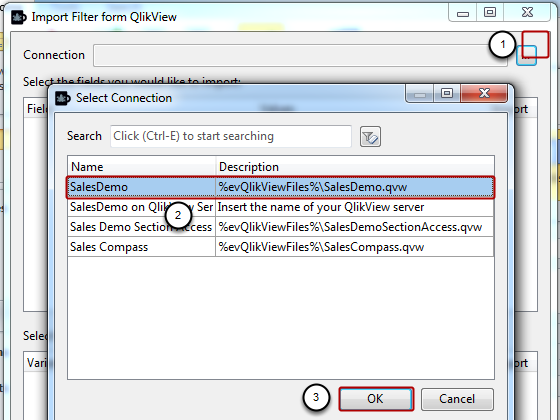Click 'Insert the name of your QlikView server' cell
This screenshot has width=560, height=420.
tap(355, 207)
